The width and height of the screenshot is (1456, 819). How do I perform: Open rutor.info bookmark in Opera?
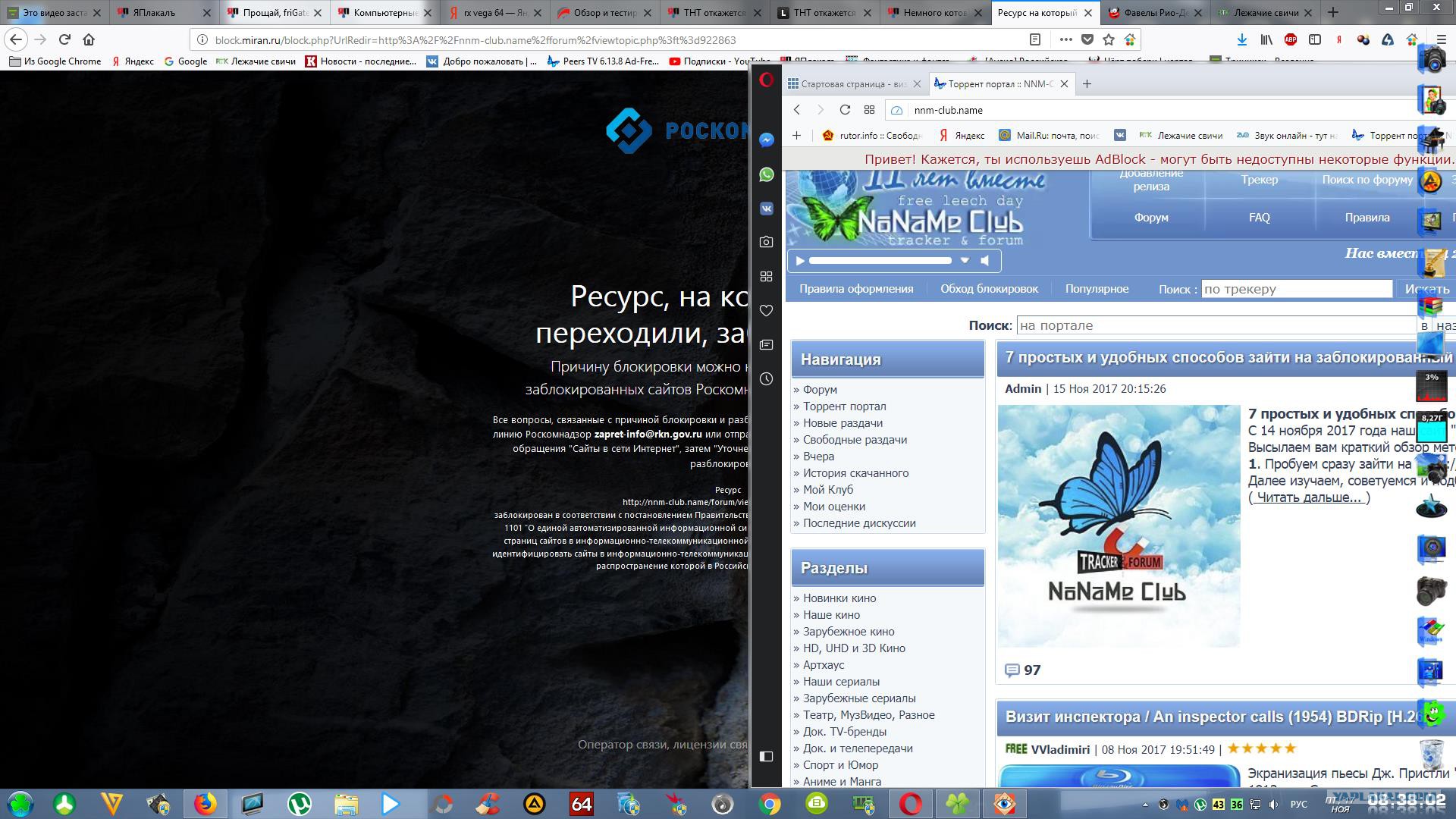(872, 136)
